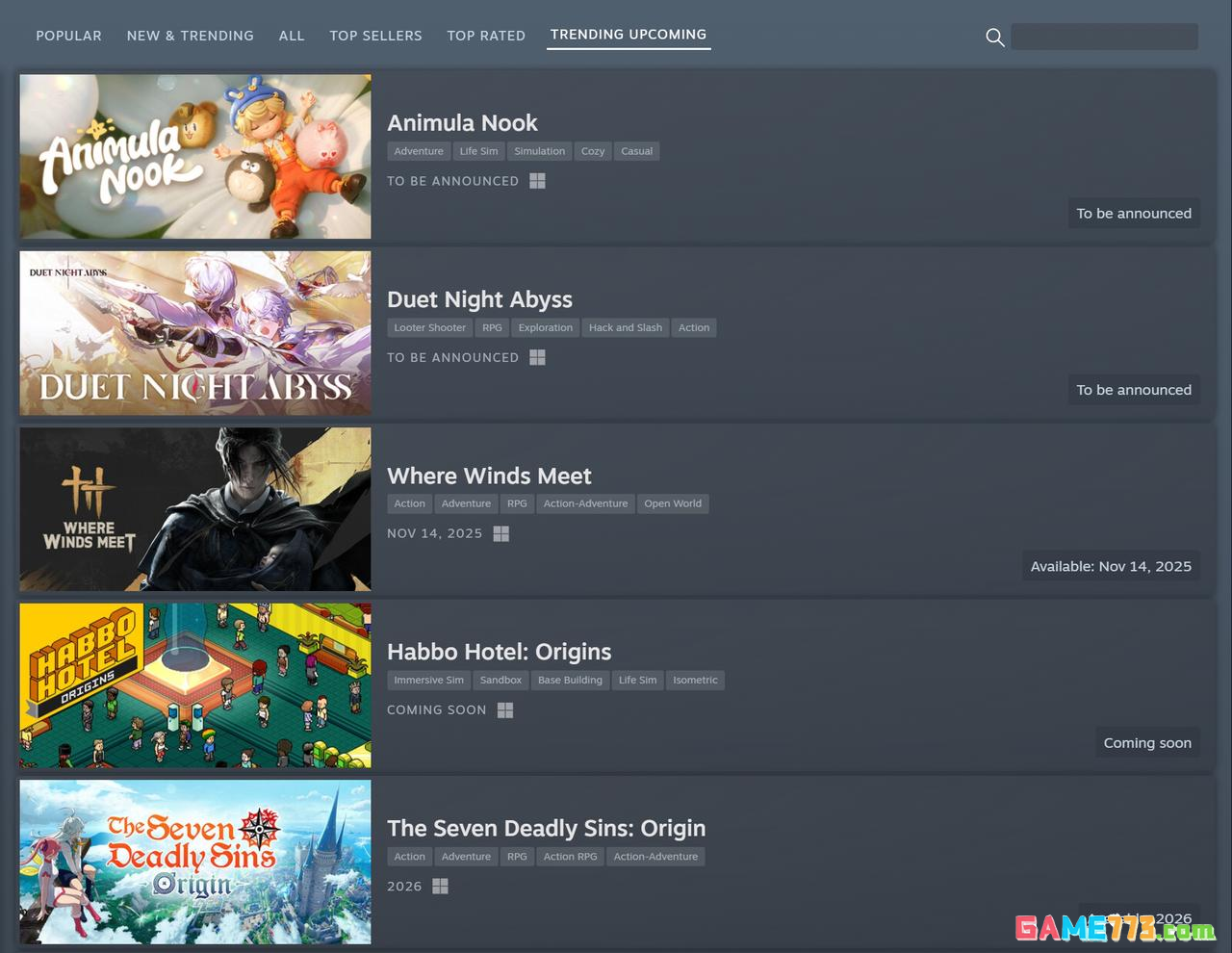Screen dimensions: 1232x953
Task: Choose the Base Building tag
Action: 570,680
